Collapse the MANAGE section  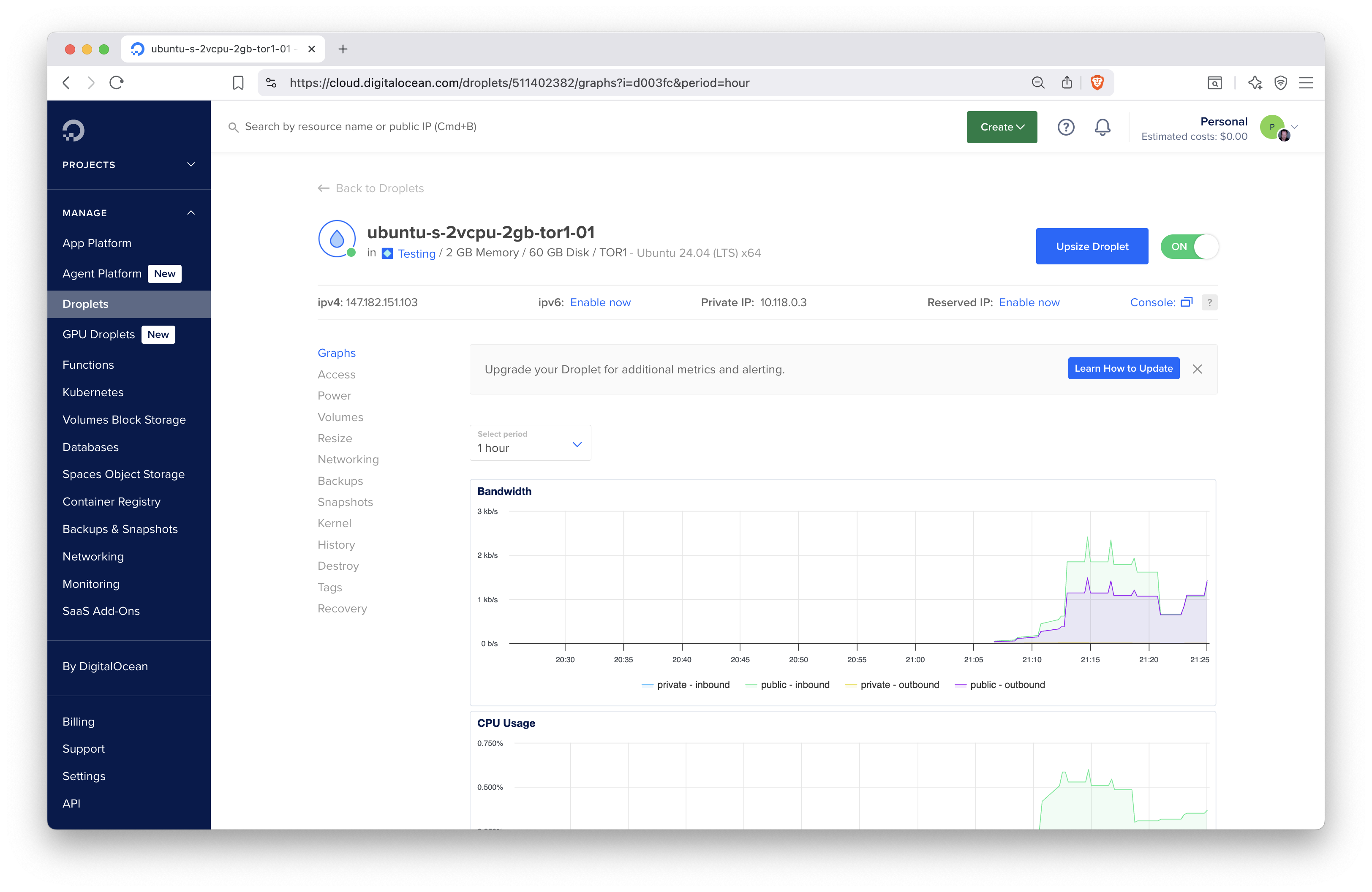coord(191,212)
